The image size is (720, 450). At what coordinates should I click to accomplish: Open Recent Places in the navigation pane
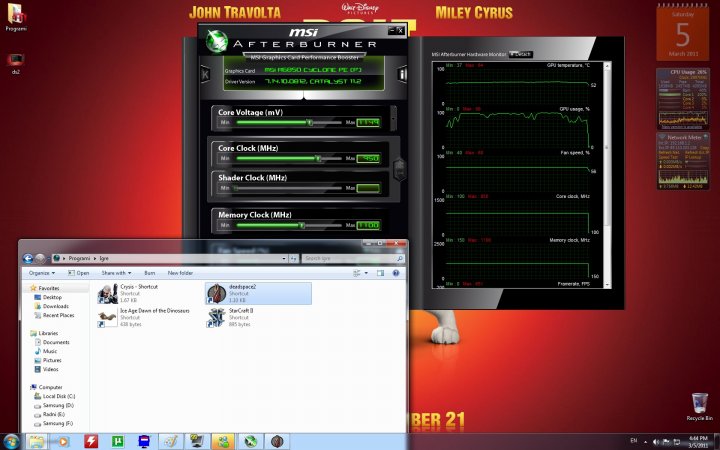click(54, 315)
